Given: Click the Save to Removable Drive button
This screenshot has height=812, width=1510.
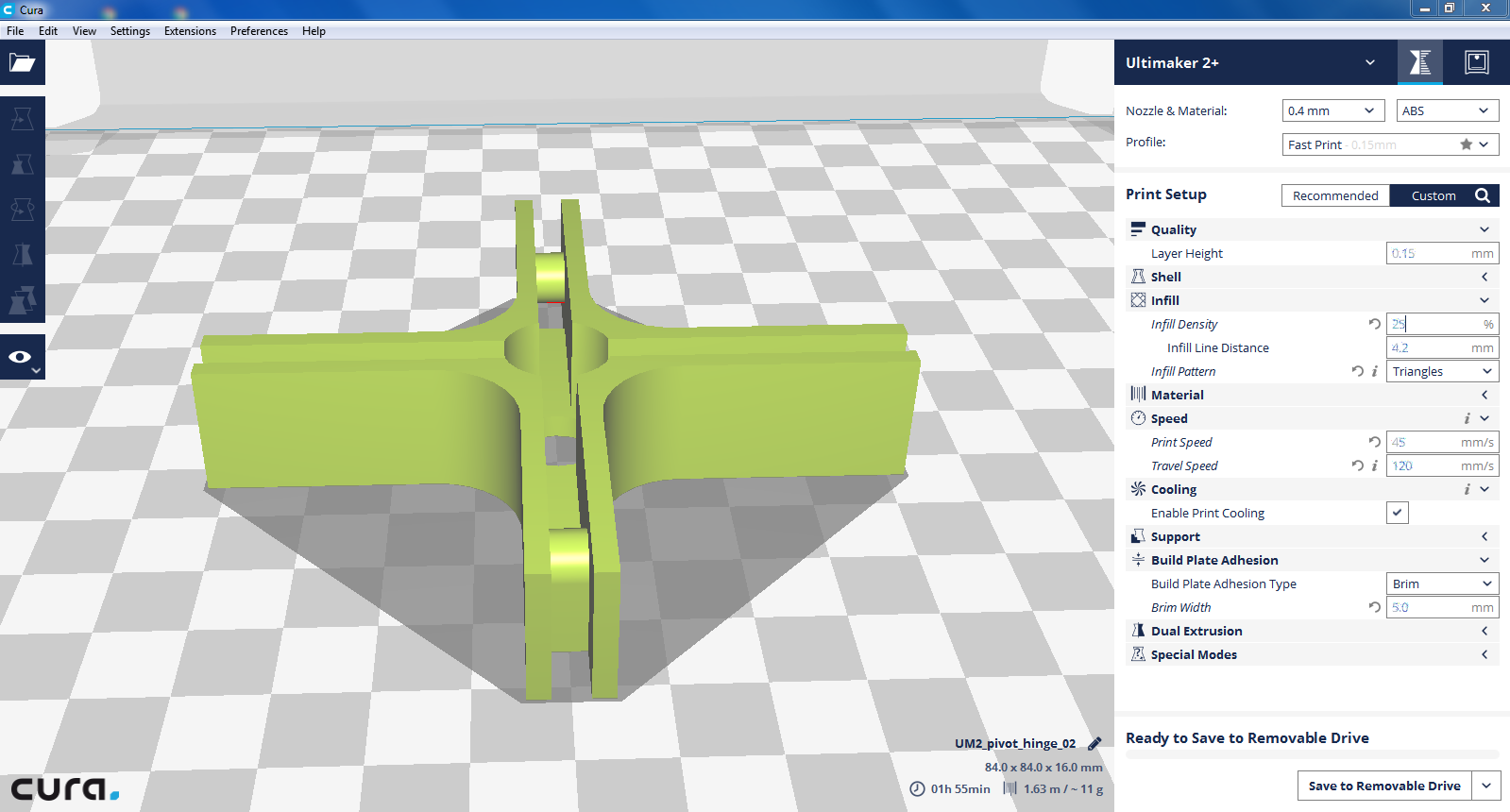Looking at the screenshot, I should click(x=1384, y=786).
